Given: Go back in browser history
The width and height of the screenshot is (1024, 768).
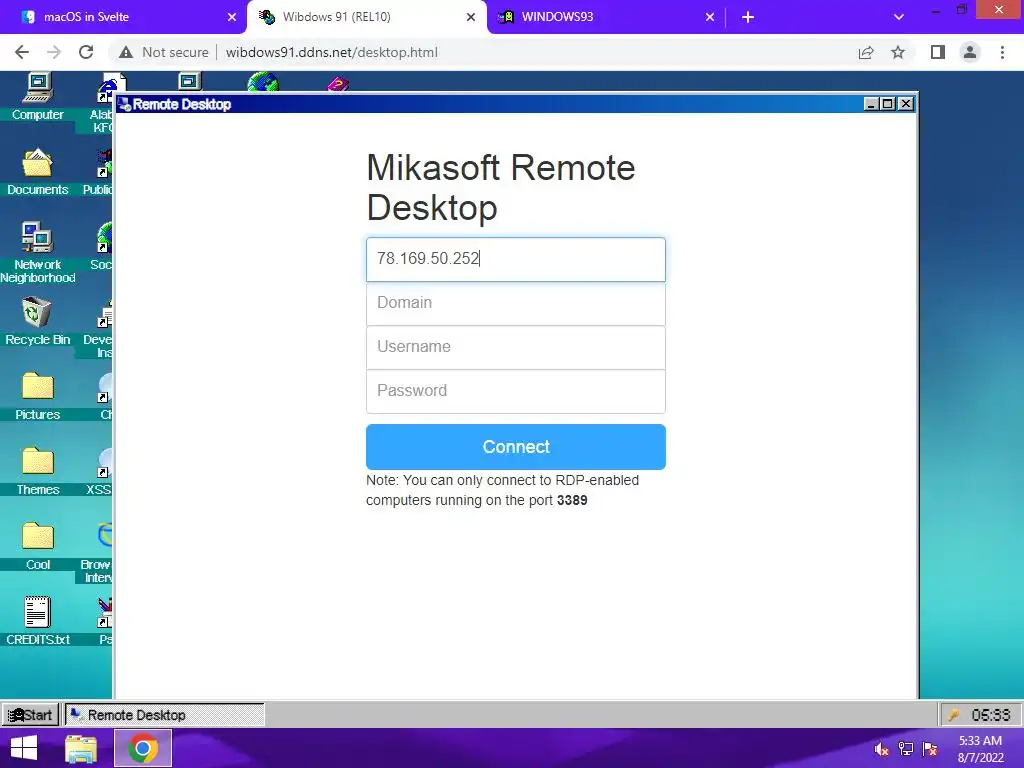Looking at the screenshot, I should [22, 52].
